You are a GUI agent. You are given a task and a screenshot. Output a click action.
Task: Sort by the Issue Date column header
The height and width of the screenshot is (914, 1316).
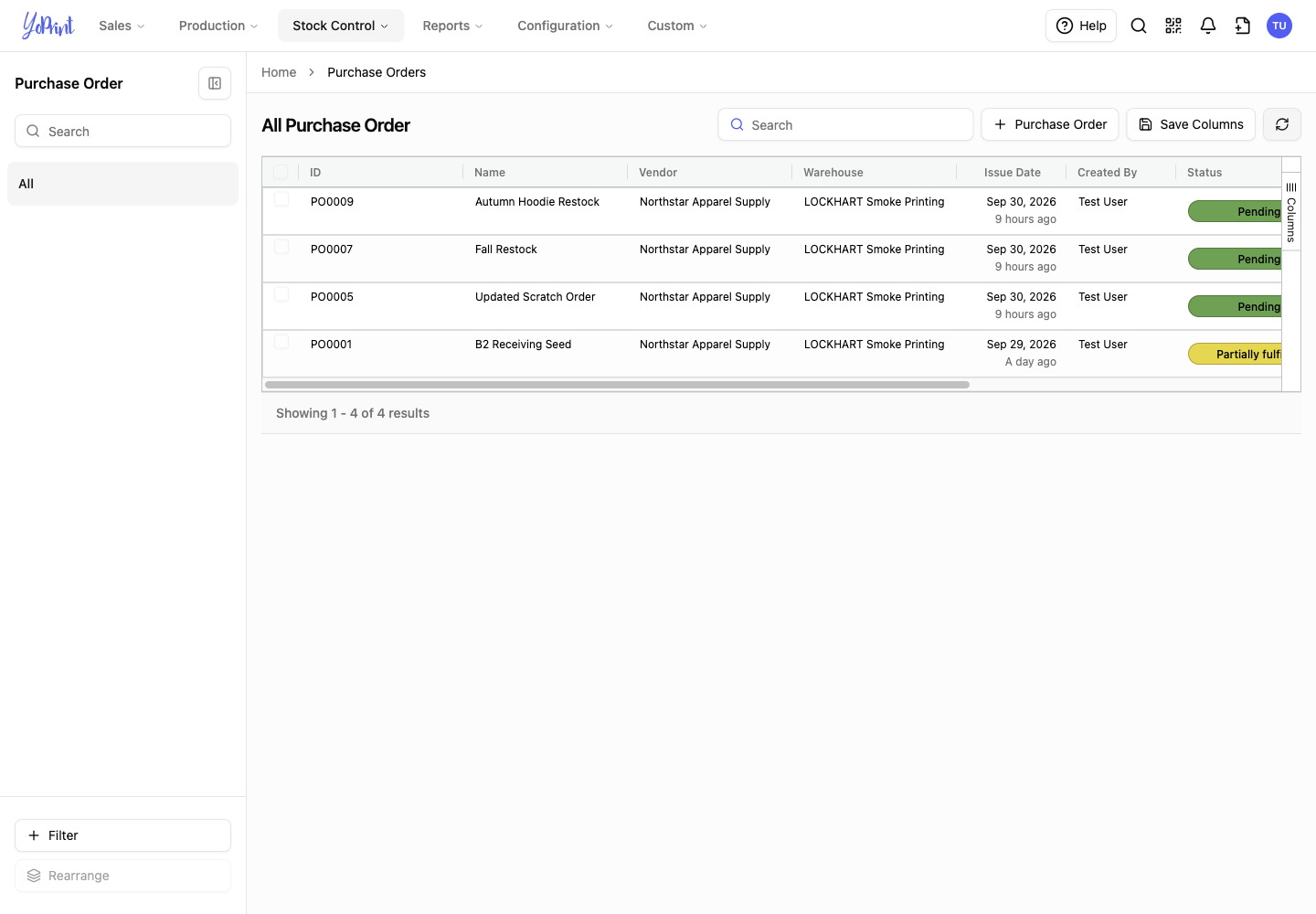(1013, 172)
